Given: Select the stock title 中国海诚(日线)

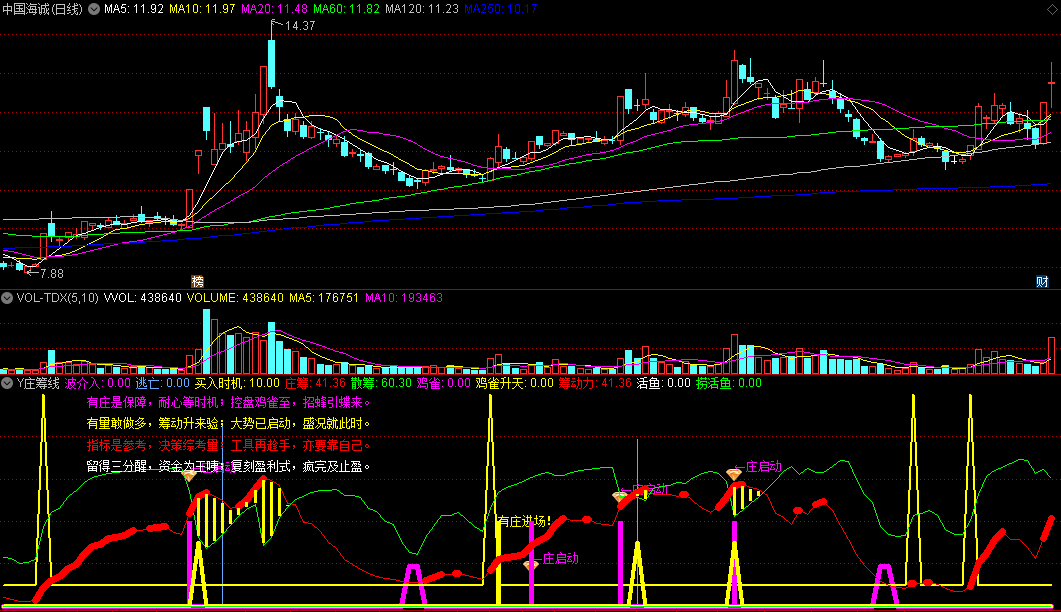Looking at the screenshot, I should [x=42, y=9].
